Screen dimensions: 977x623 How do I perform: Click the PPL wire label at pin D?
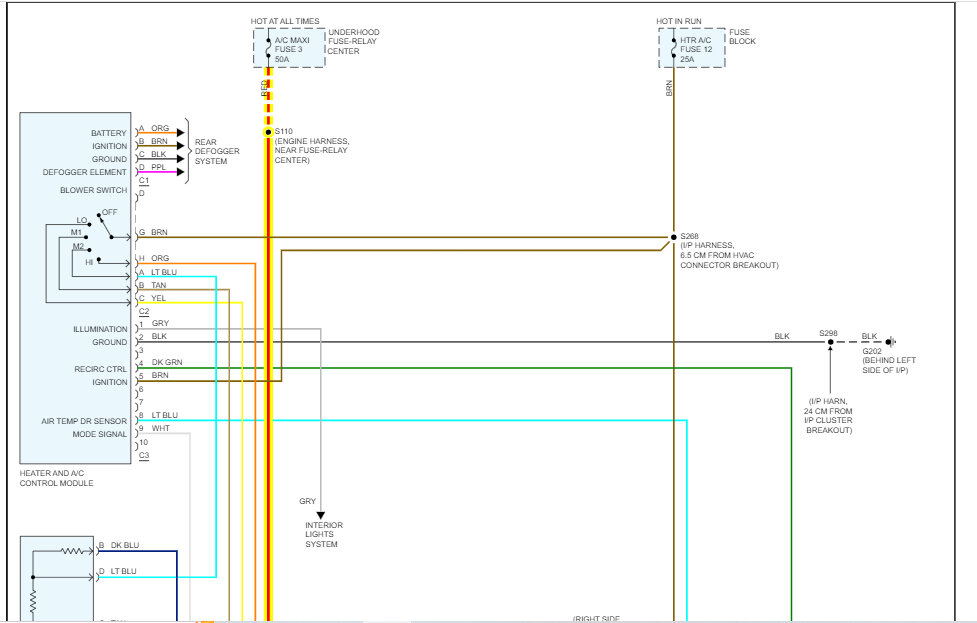pyautogui.click(x=158, y=167)
